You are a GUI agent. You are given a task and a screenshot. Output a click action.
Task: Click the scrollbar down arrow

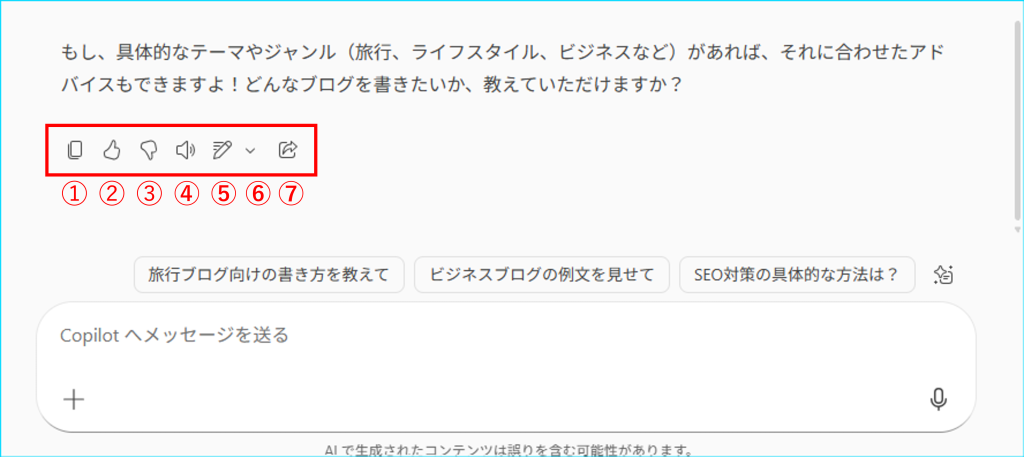coord(1017,230)
